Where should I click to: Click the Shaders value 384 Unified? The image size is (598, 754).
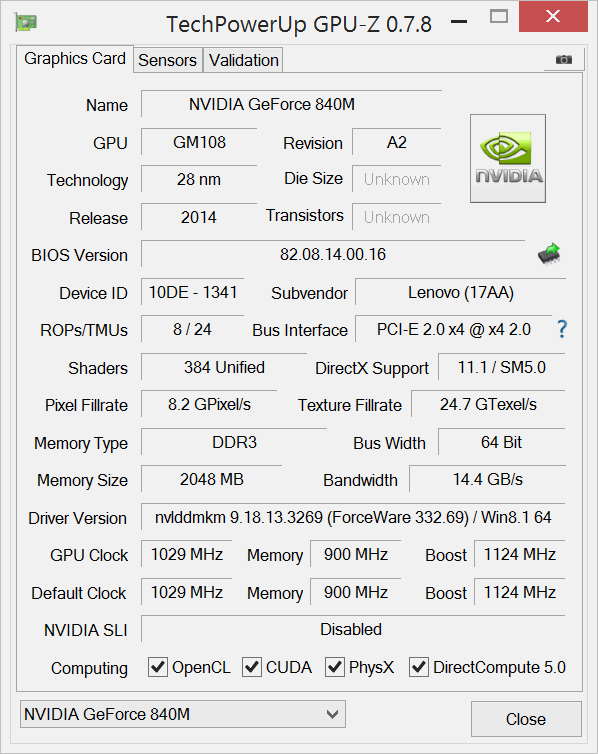point(224,367)
